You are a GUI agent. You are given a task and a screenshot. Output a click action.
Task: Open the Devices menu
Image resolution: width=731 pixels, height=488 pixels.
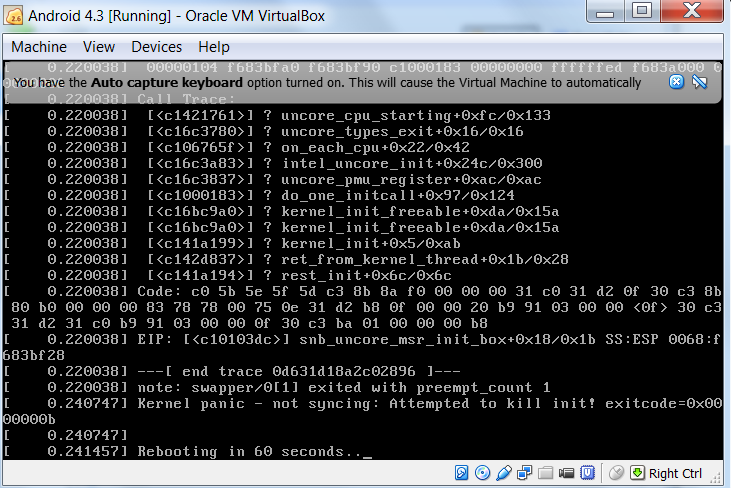pos(157,47)
